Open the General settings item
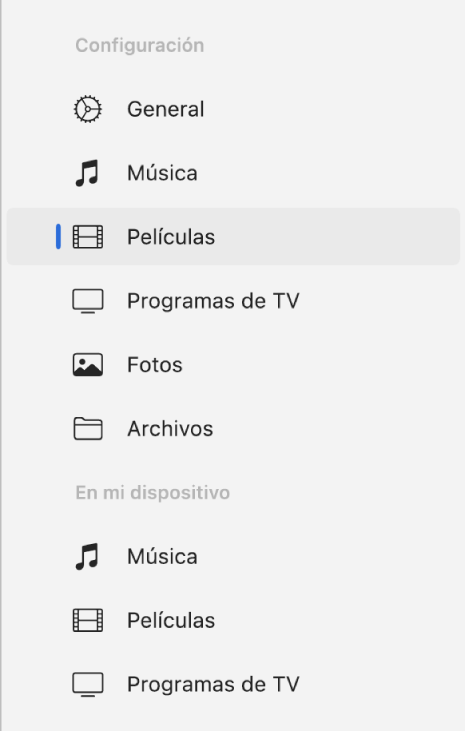This screenshot has width=466, height=732. click(x=166, y=109)
